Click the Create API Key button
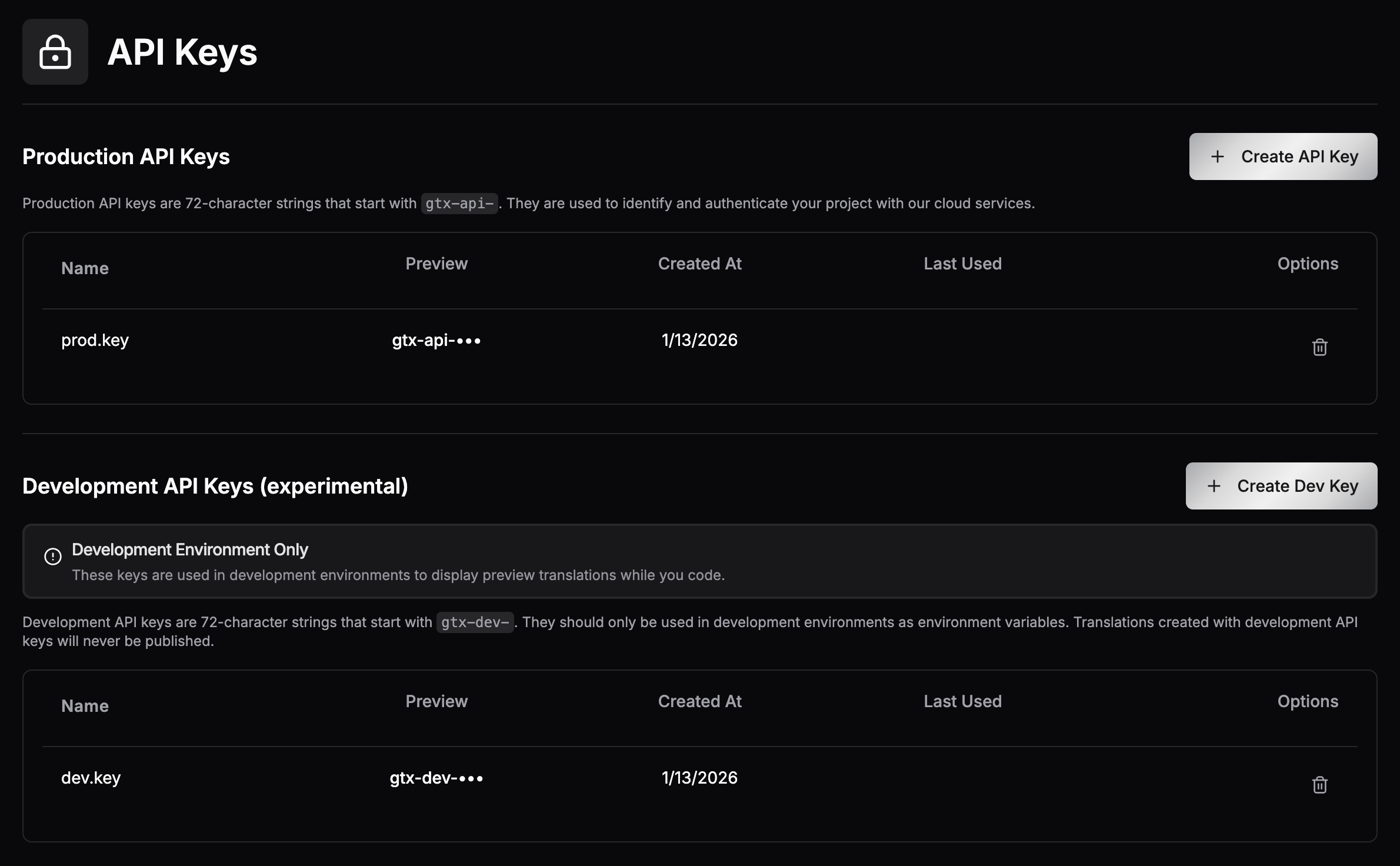 click(1283, 156)
